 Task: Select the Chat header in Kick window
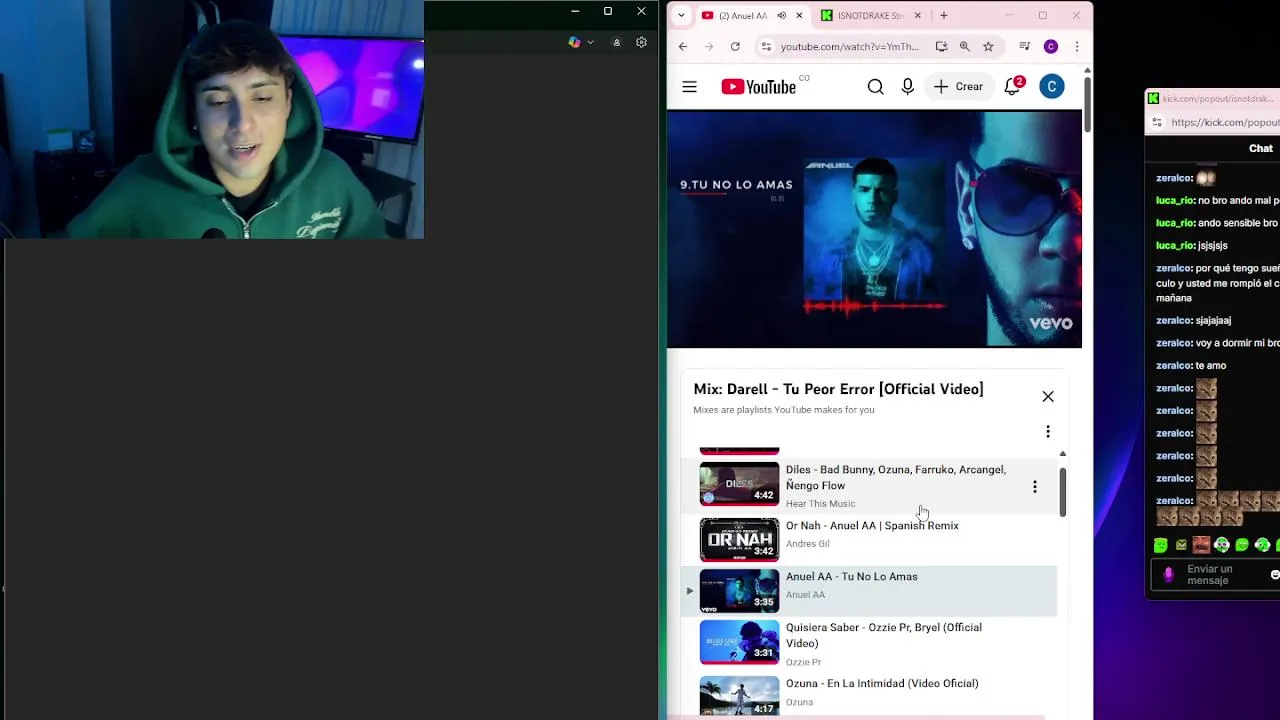point(1260,148)
